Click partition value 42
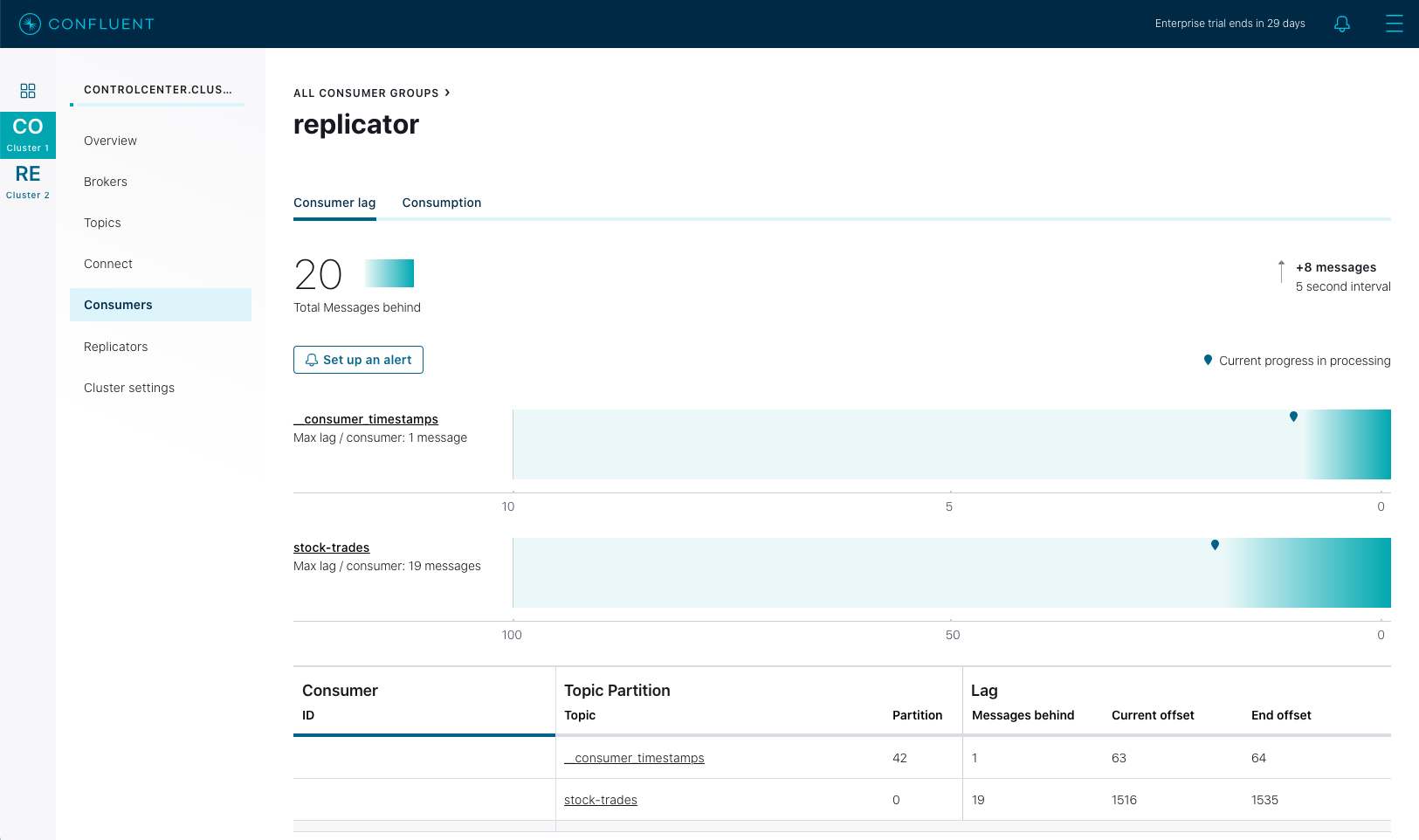The height and width of the screenshot is (840, 1419). (x=899, y=758)
